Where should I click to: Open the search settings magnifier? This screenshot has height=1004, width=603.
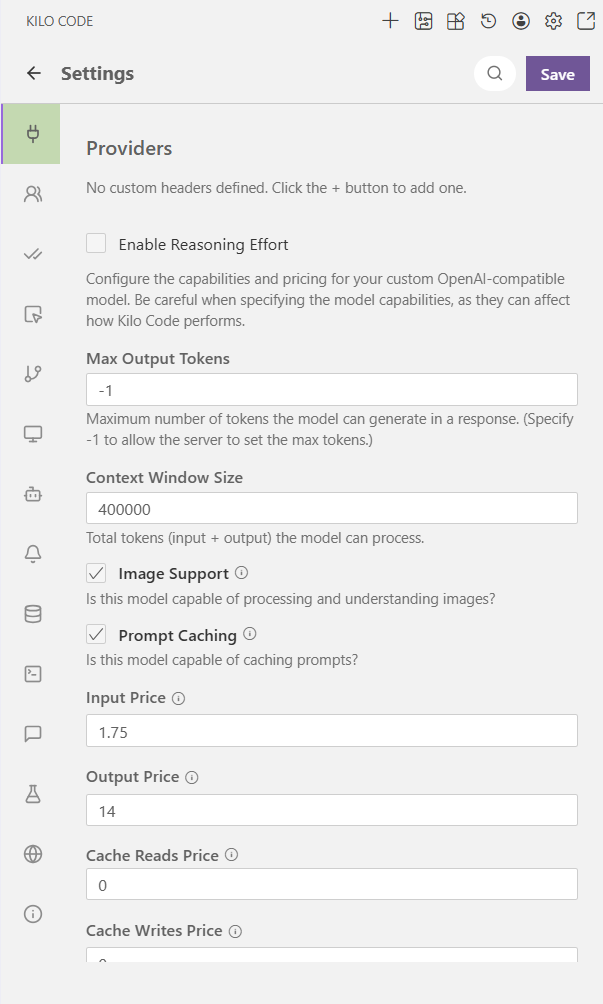(x=494, y=73)
